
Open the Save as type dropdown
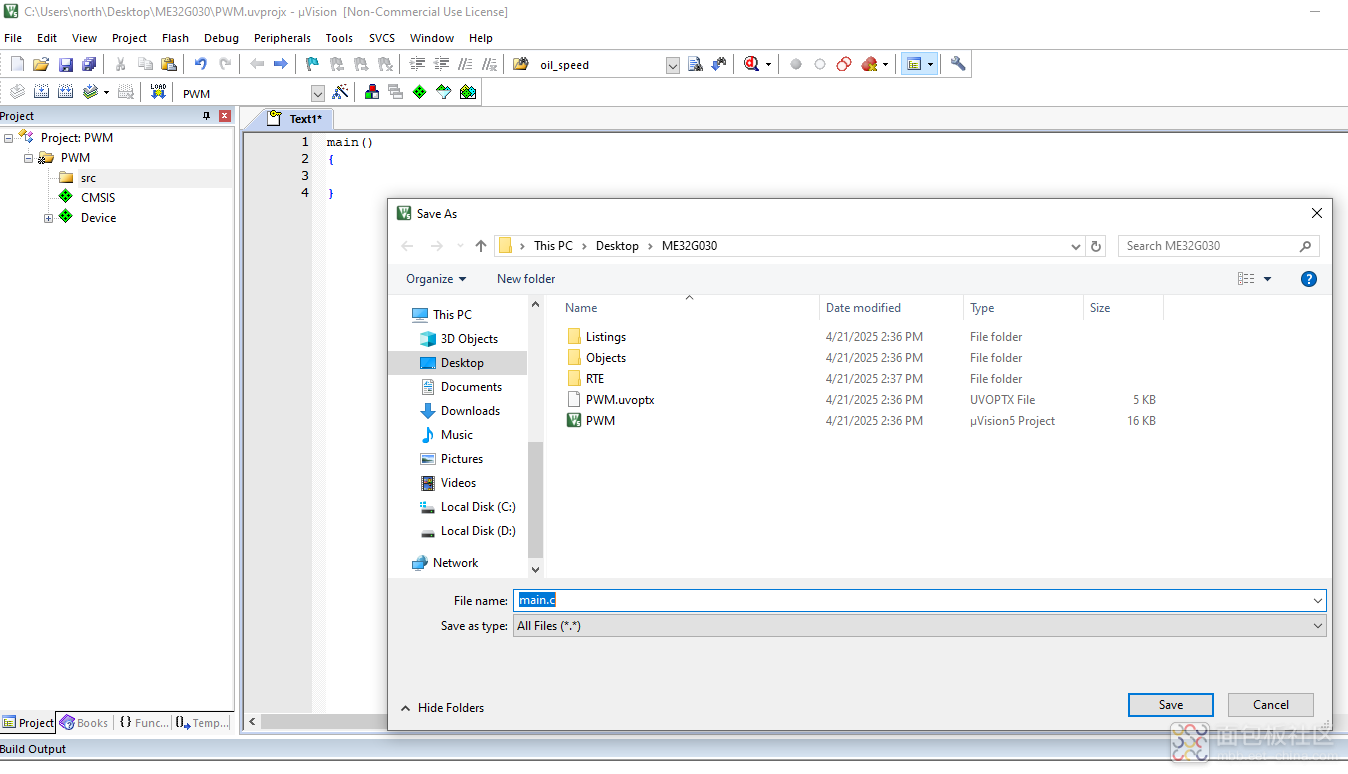(1317, 626)
